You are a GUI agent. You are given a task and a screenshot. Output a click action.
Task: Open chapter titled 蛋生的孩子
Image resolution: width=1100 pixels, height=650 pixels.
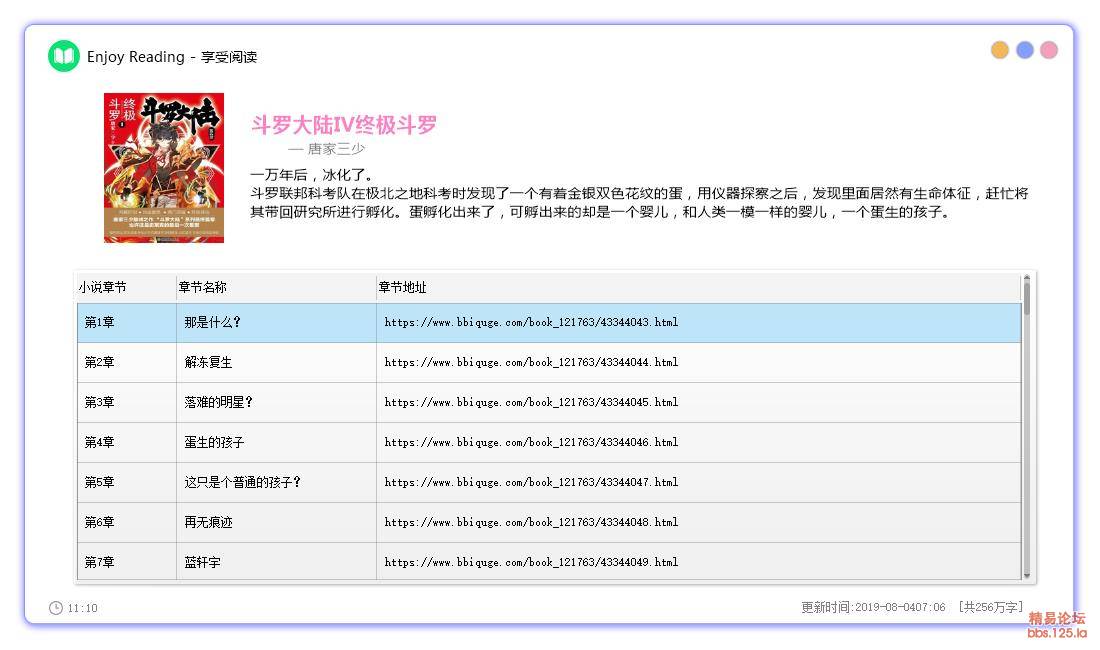(214, 442)
